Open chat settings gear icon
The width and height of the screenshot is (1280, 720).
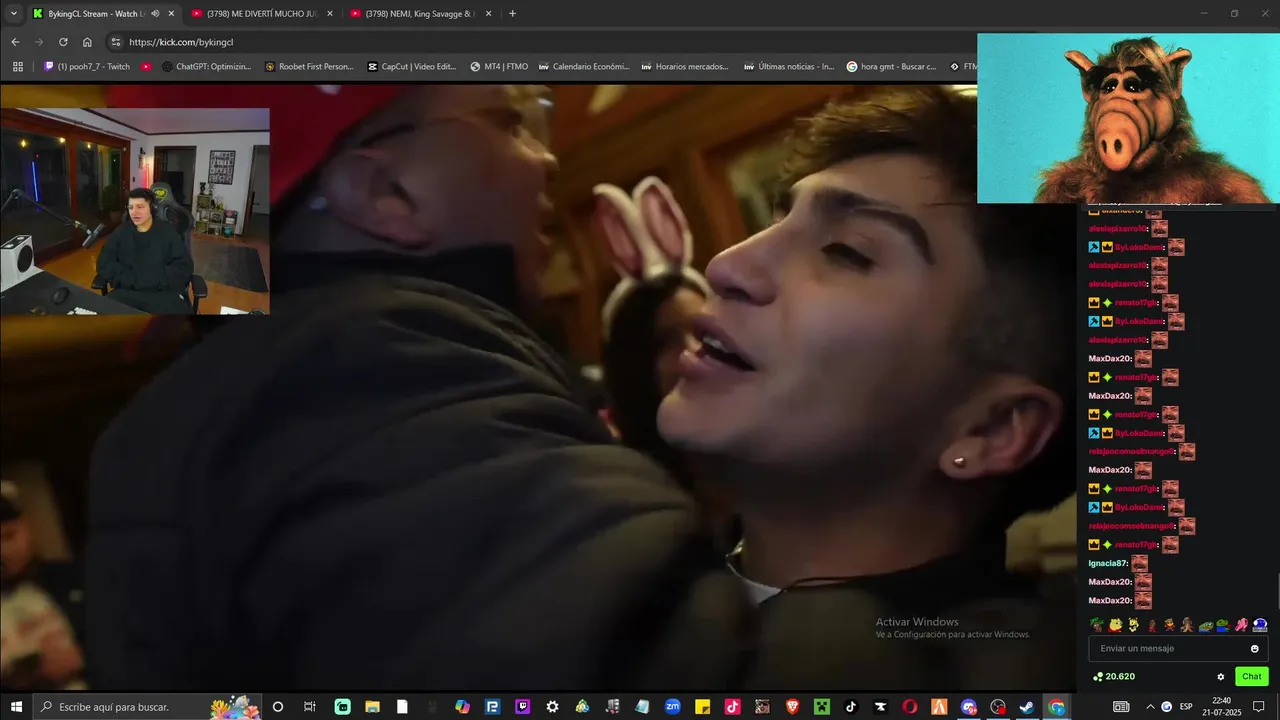[1220, 677]
